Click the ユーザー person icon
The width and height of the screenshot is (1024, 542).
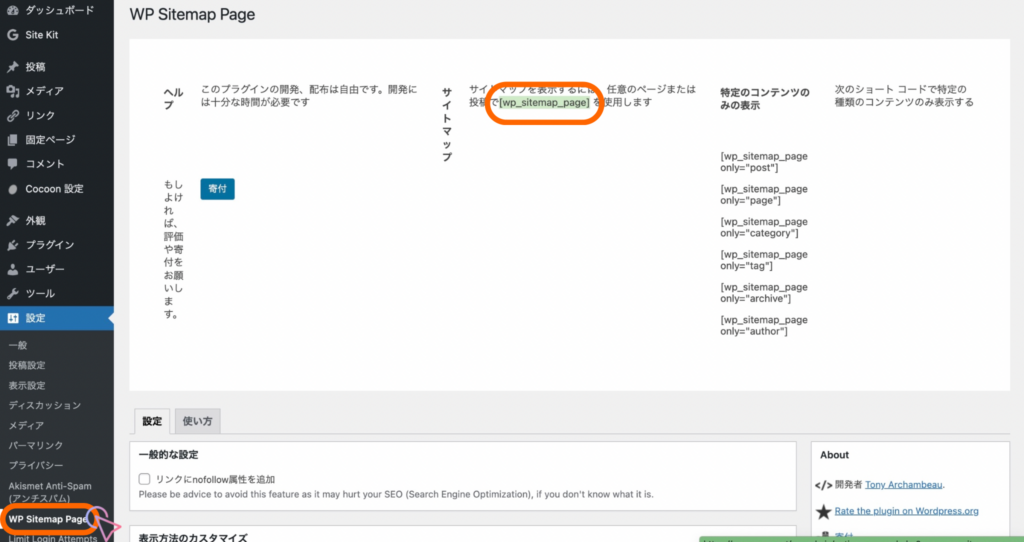(12, 269)
